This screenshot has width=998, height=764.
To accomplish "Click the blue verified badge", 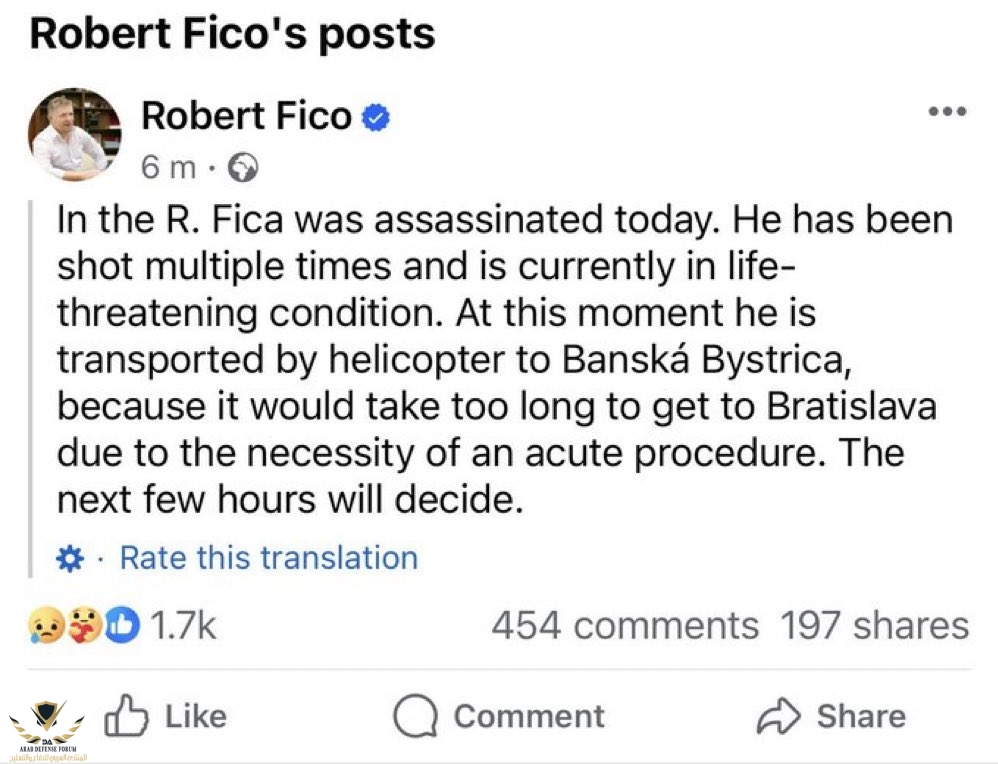I will pyautogui.click(x=376, y=118).
